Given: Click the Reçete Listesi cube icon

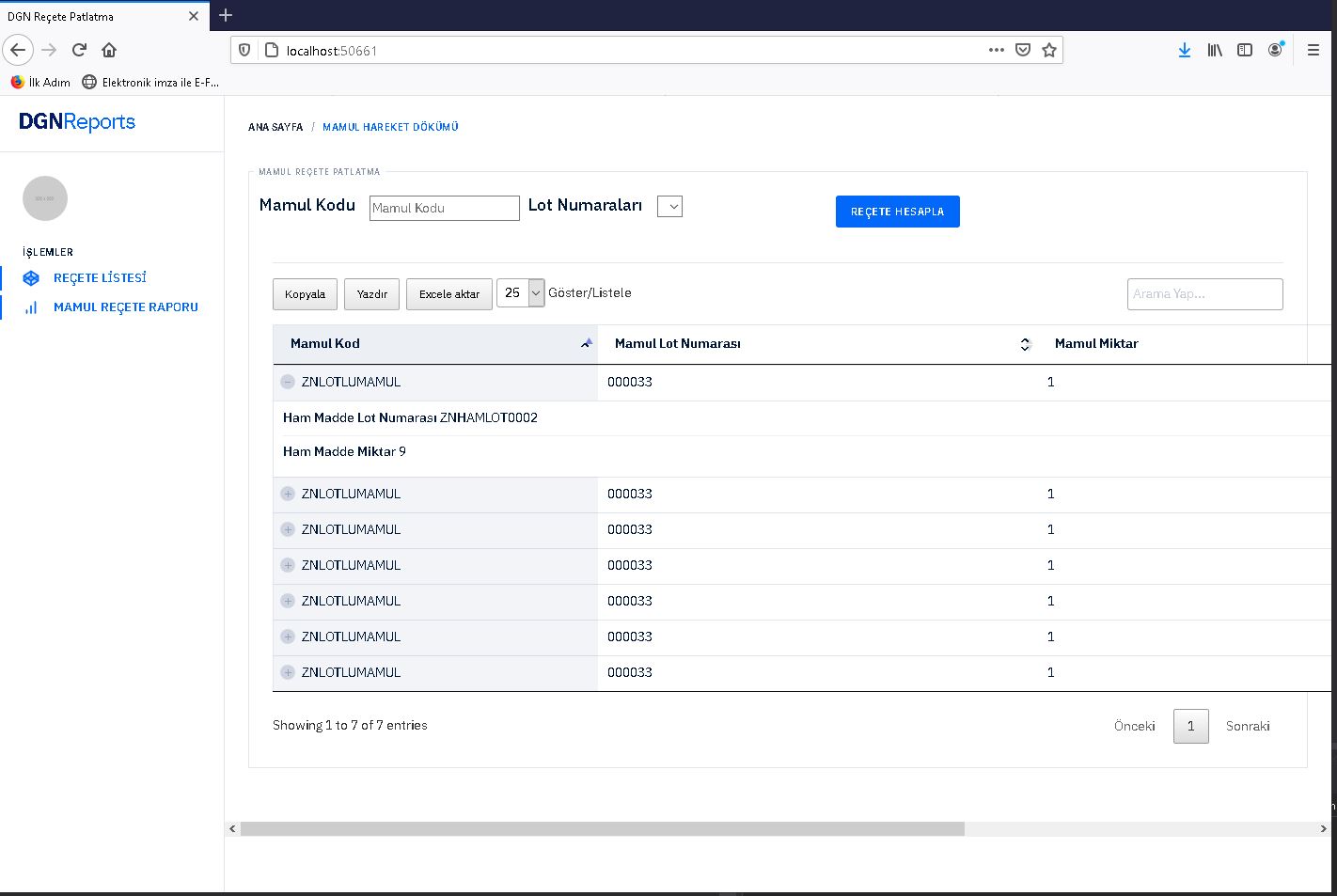Looking at the screenshot, I should (31, 278).
